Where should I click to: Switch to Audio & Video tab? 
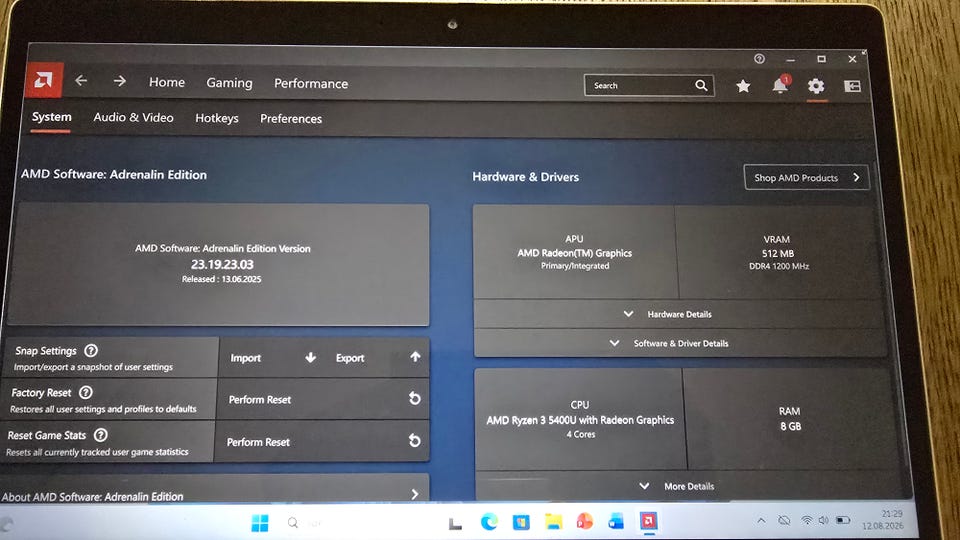pyautogui.click(x=133, y=117)
